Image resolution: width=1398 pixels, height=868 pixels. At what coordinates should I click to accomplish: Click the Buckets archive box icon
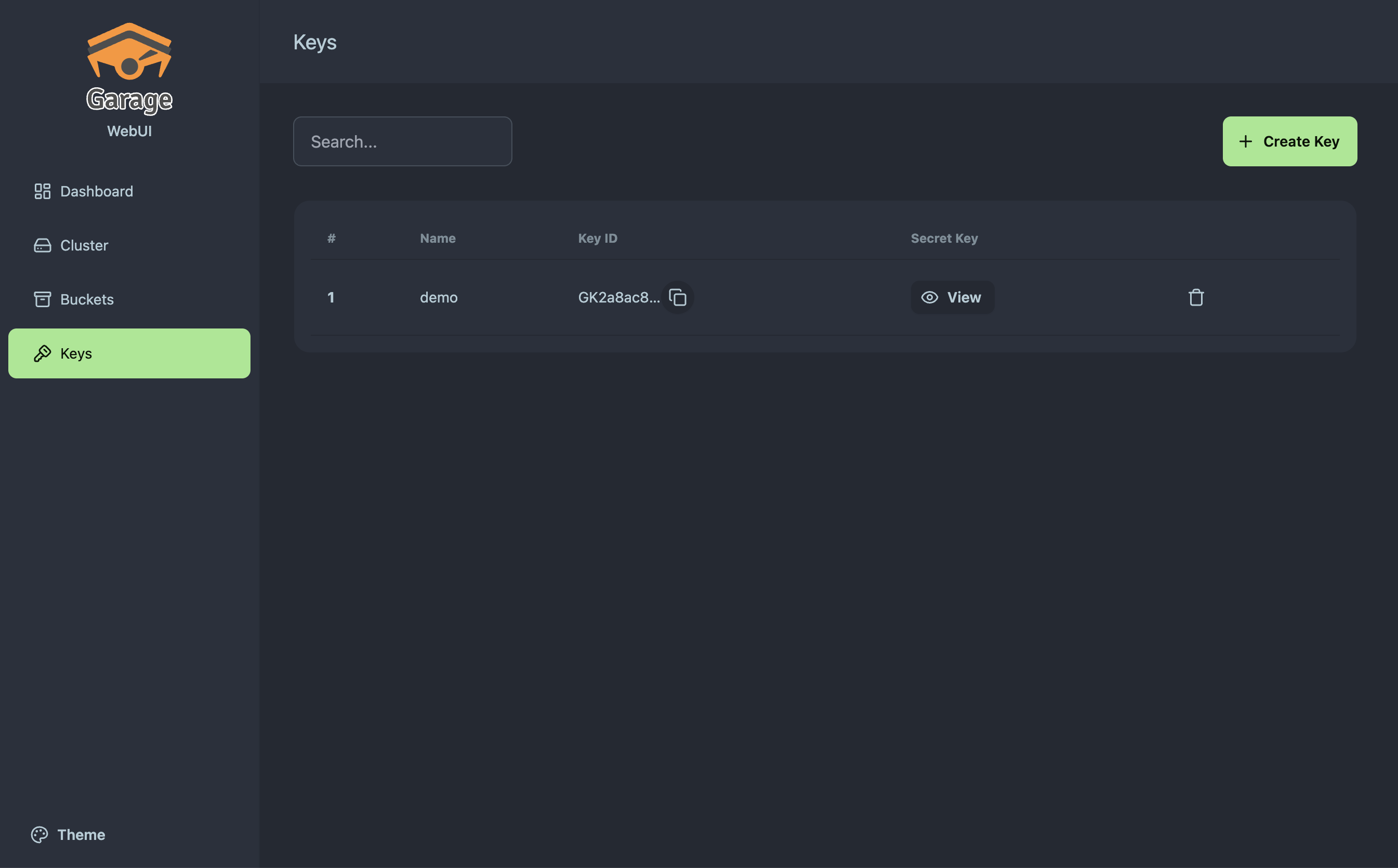43,299
